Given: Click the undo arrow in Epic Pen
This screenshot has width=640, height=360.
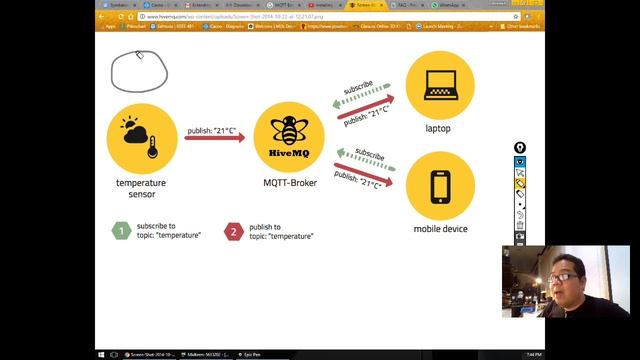Looking at the screenshot, I should (520, 215).
